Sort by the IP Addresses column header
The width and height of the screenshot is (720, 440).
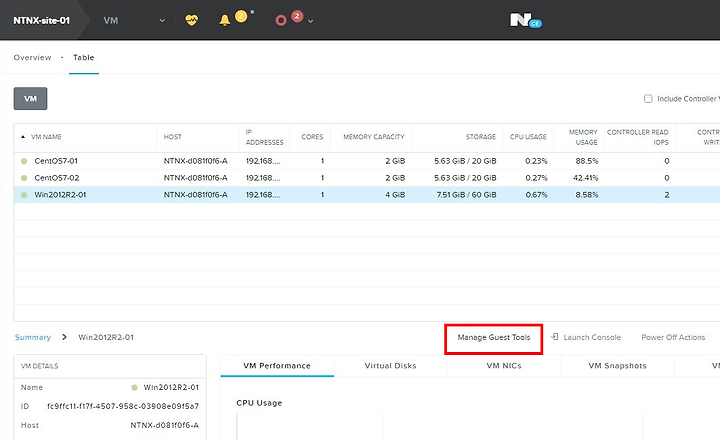click(x=264, y=137)
